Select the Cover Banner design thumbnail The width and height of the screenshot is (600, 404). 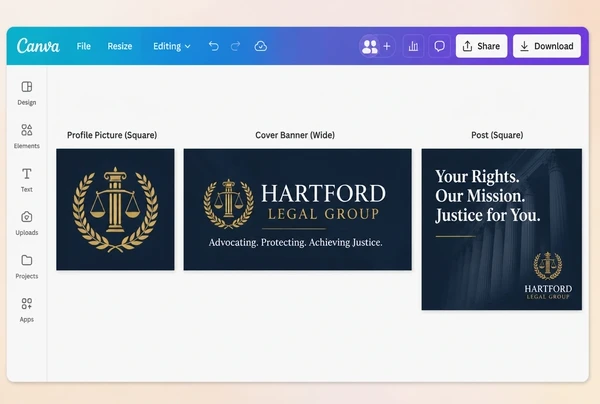point(298,209)
